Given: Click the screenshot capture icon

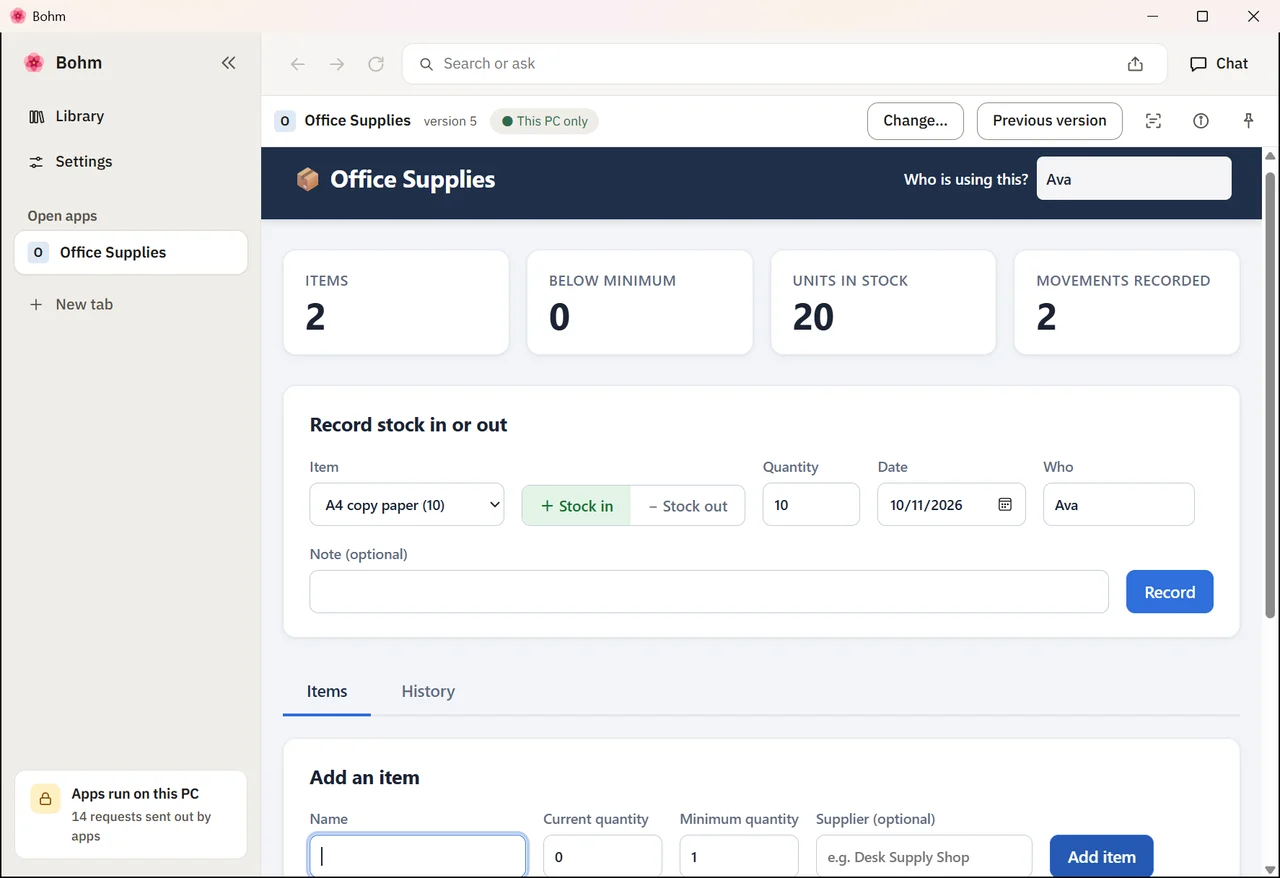Looking at the screenshot, I should point(1153,121).
